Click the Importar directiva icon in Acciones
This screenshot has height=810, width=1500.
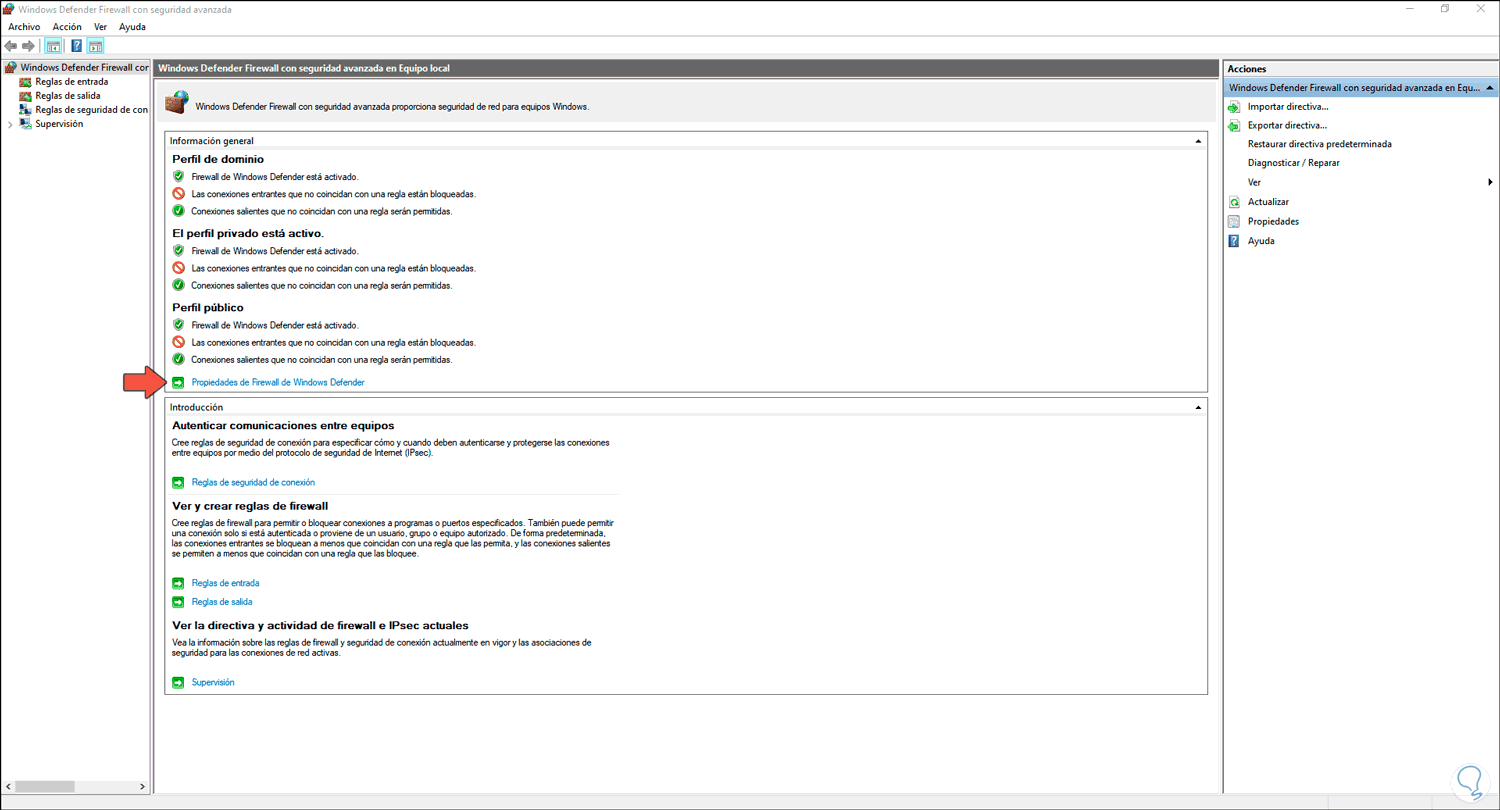click(x=1234, y=106)
